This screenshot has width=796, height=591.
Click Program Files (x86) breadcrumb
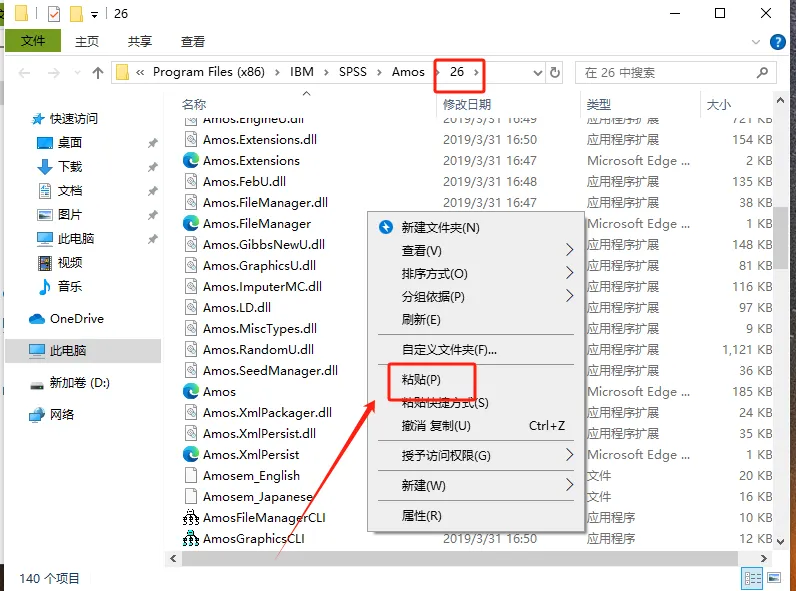click(x=209, y=72)
